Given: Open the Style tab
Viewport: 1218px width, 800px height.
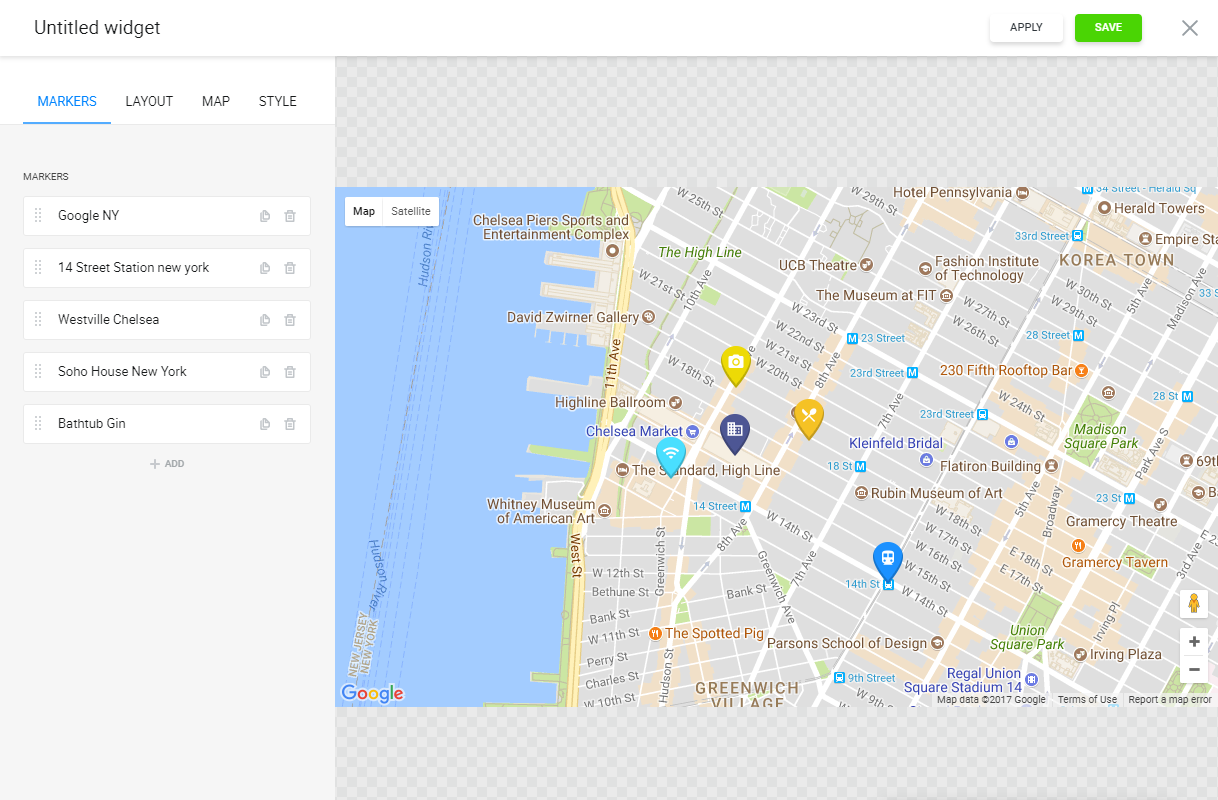Looking at the screenshot, I should 278,101.
